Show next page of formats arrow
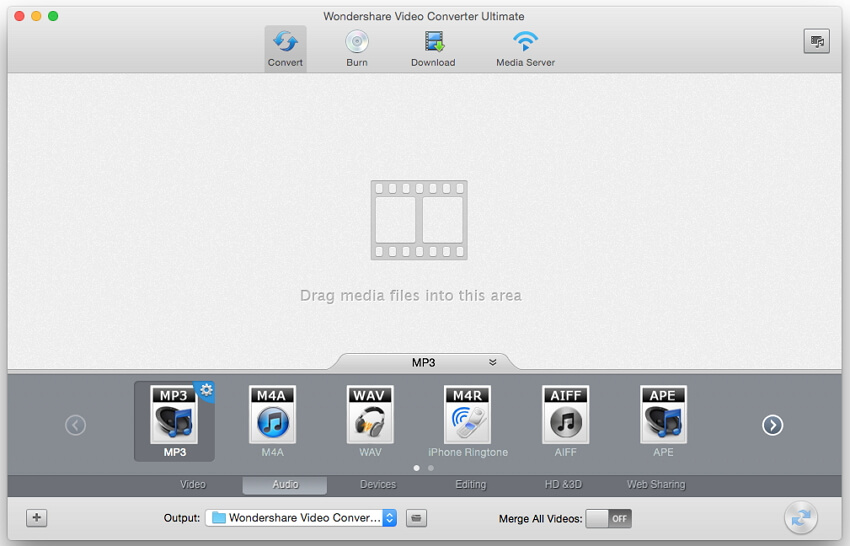Screen dimensions: 850x546 pyautogui.click(x=772, y=425)
